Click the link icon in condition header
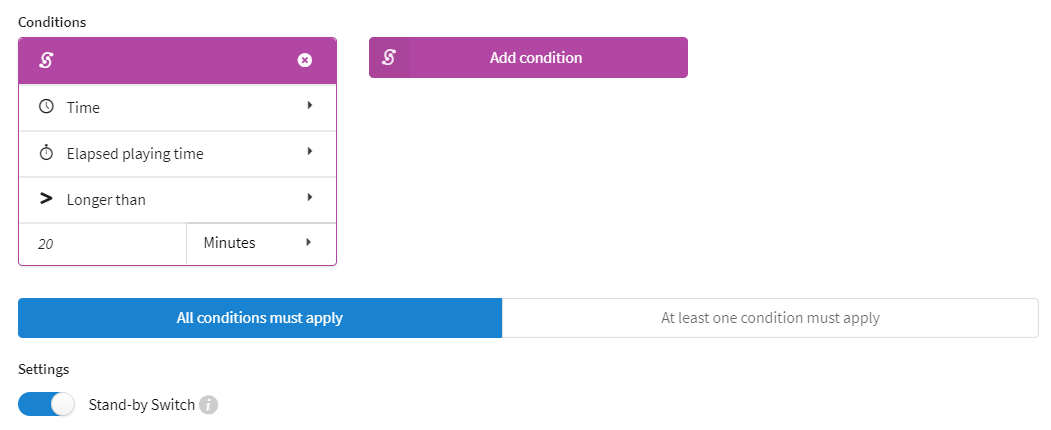This screenshot has width=1051, height=430. click(46, 60)
